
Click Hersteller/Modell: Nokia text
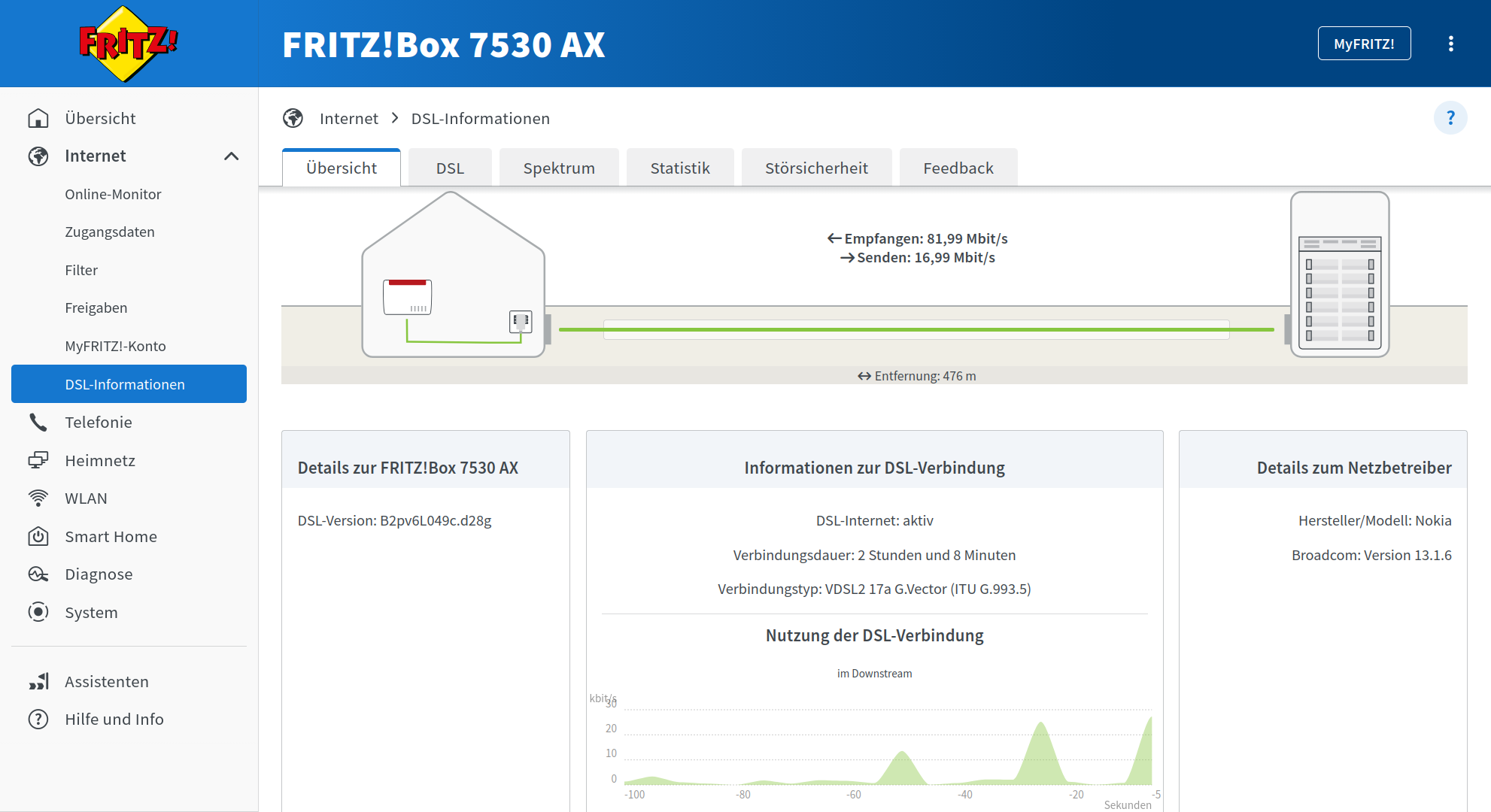pos(1375,521)
